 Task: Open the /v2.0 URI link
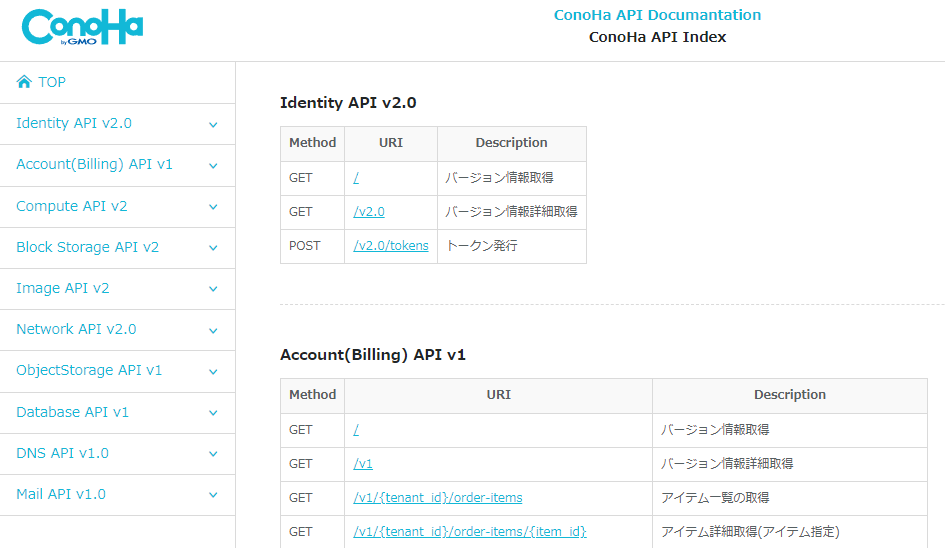(369, 212)
